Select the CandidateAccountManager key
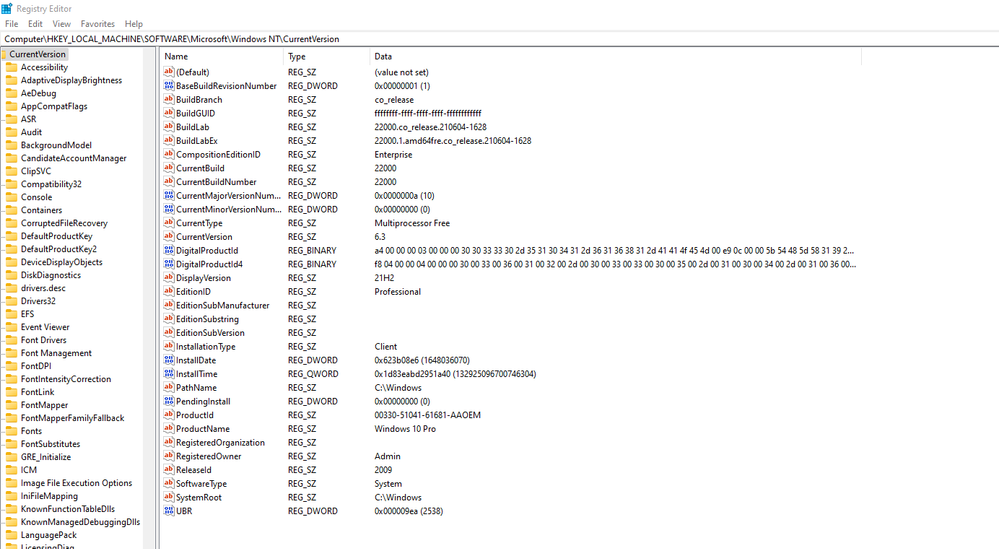 (x=73, y=158)
